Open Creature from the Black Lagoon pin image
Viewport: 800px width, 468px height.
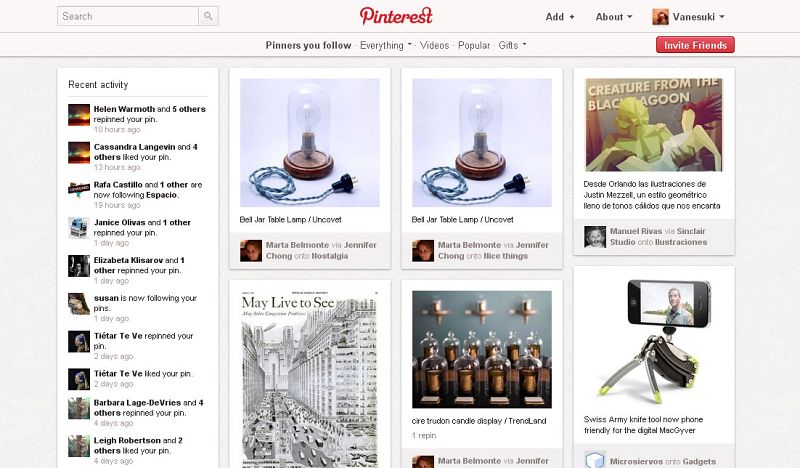tap(654, 125)
